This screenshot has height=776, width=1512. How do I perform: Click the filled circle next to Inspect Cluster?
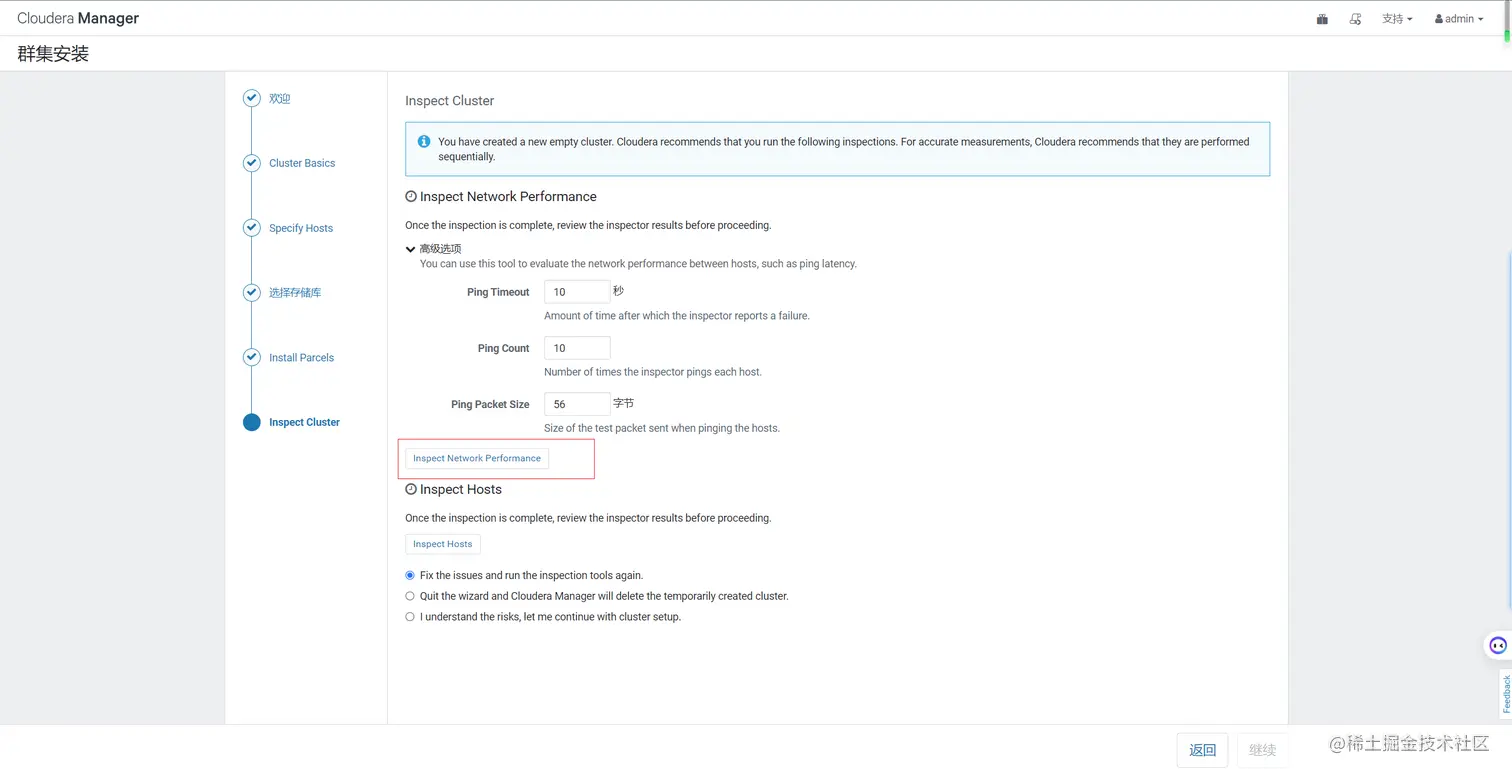click(252, 422)
